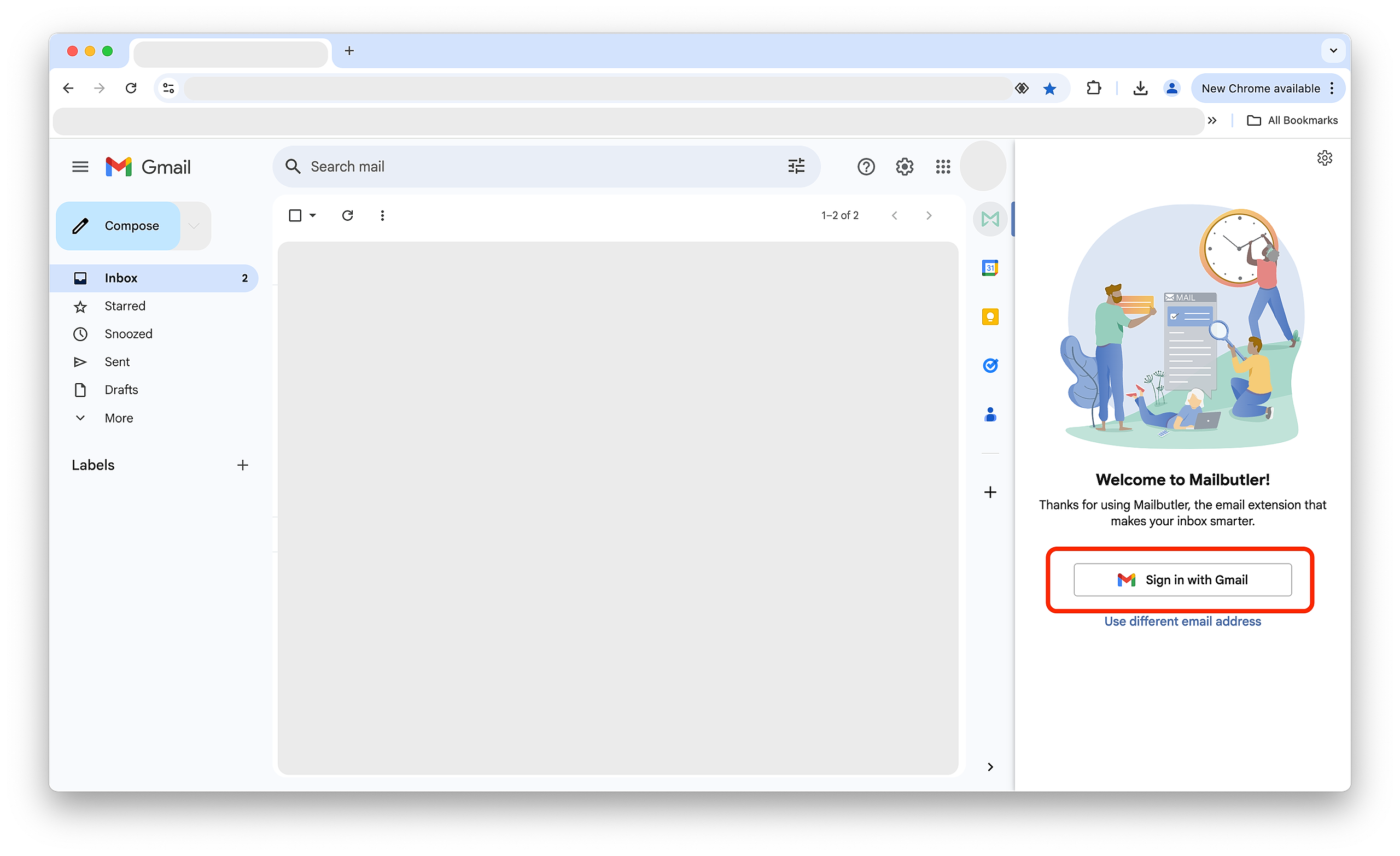Click Use different email address link
1400x856 pixels.
tap(1182, 621)
